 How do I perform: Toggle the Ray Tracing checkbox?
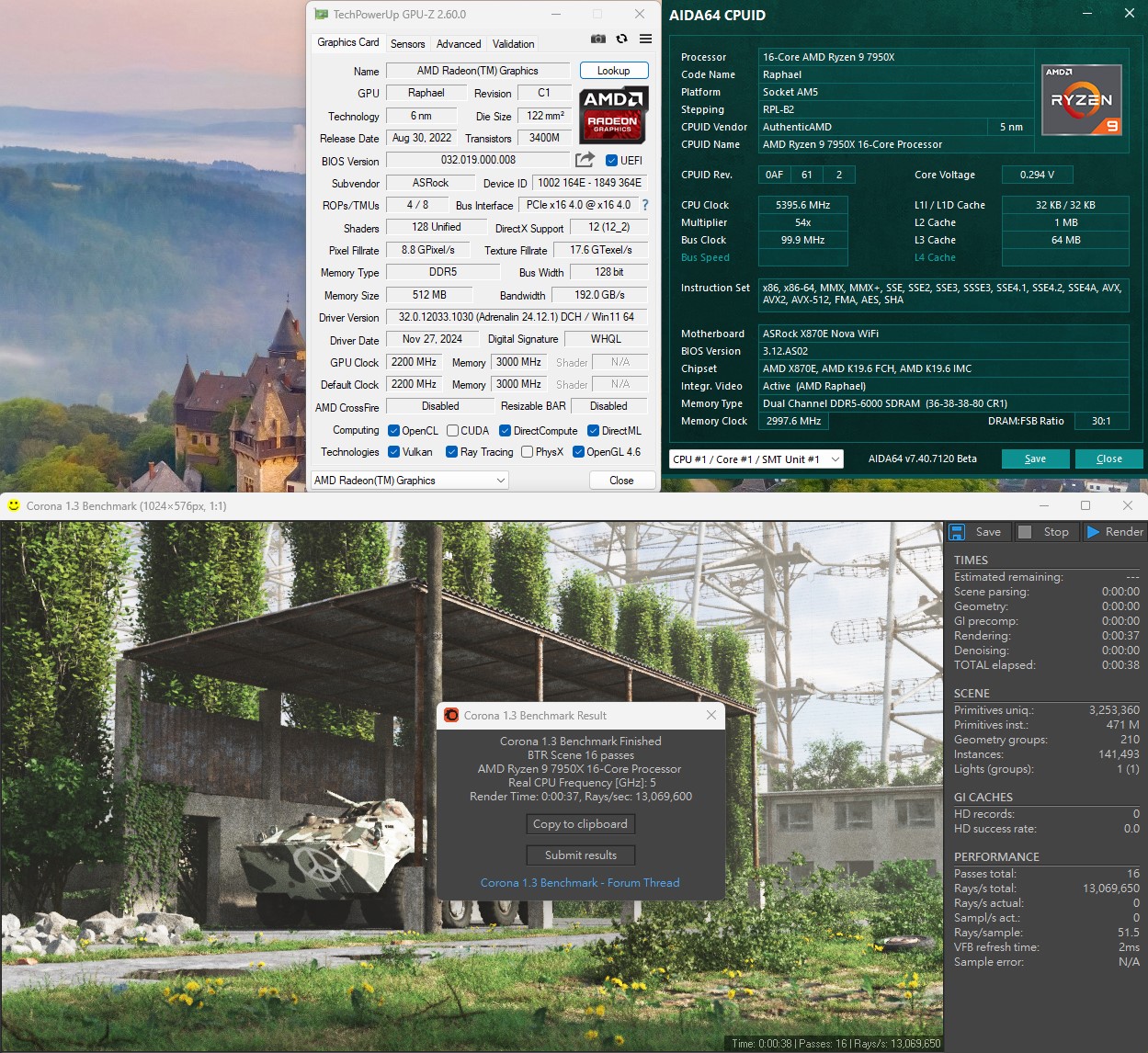tap(451, 452)
